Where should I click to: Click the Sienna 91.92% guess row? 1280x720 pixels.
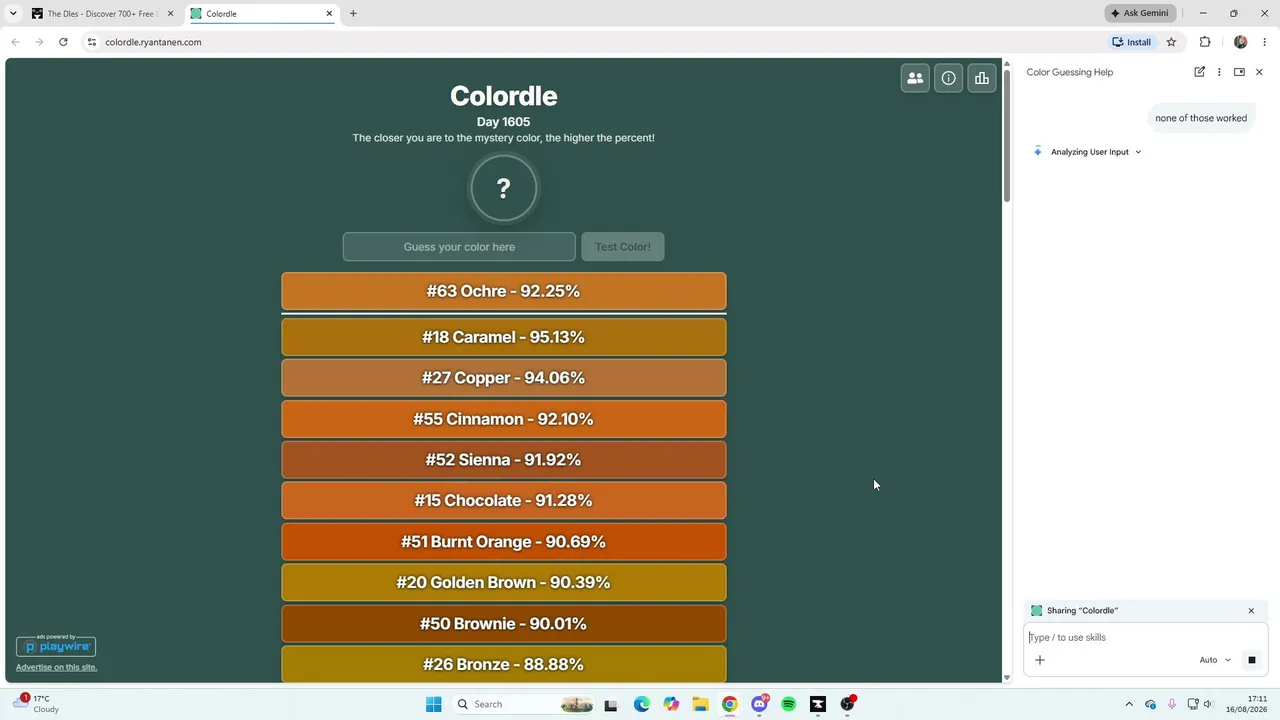point(504,460)
